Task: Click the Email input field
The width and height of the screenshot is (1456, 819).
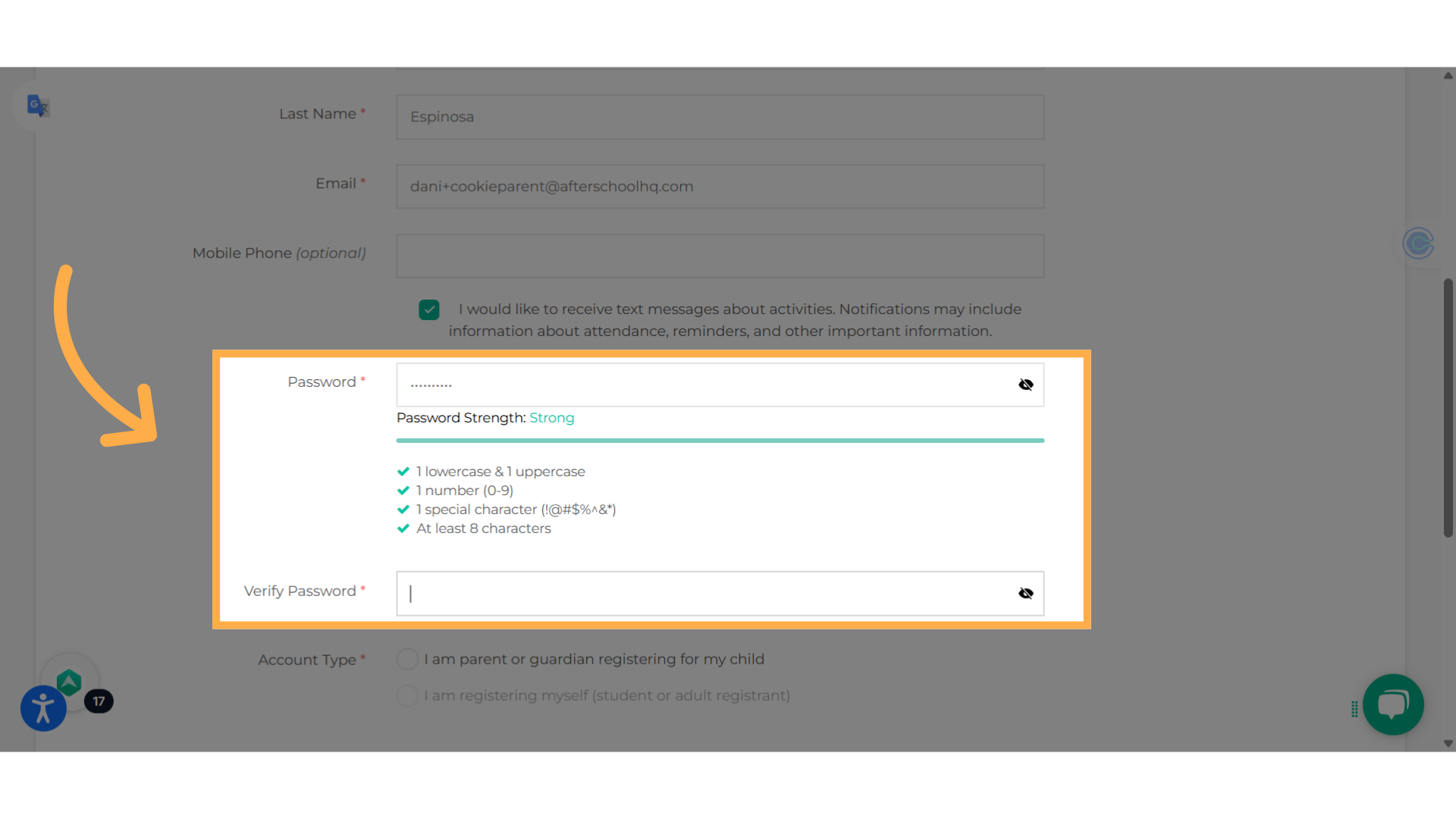Action: tap(720, 187)
